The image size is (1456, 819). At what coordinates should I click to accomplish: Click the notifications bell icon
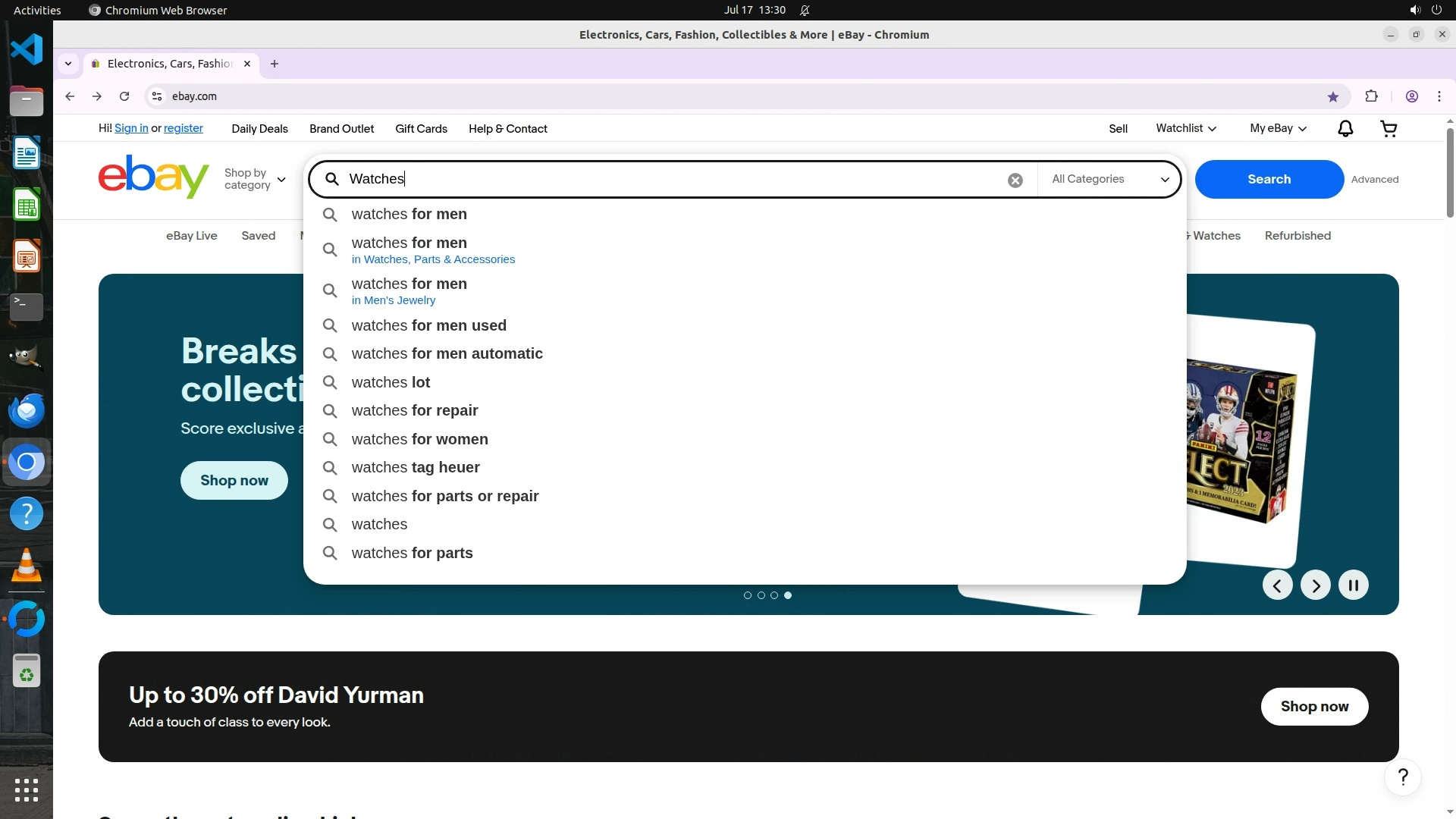tap(1345, 129)
